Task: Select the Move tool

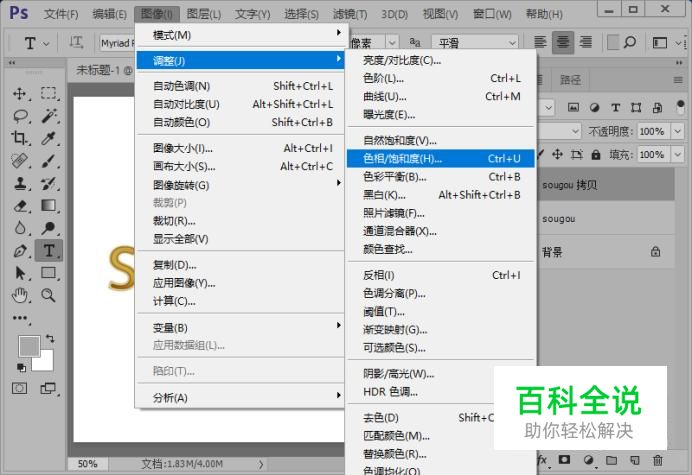Action: (x=20, y=94)
